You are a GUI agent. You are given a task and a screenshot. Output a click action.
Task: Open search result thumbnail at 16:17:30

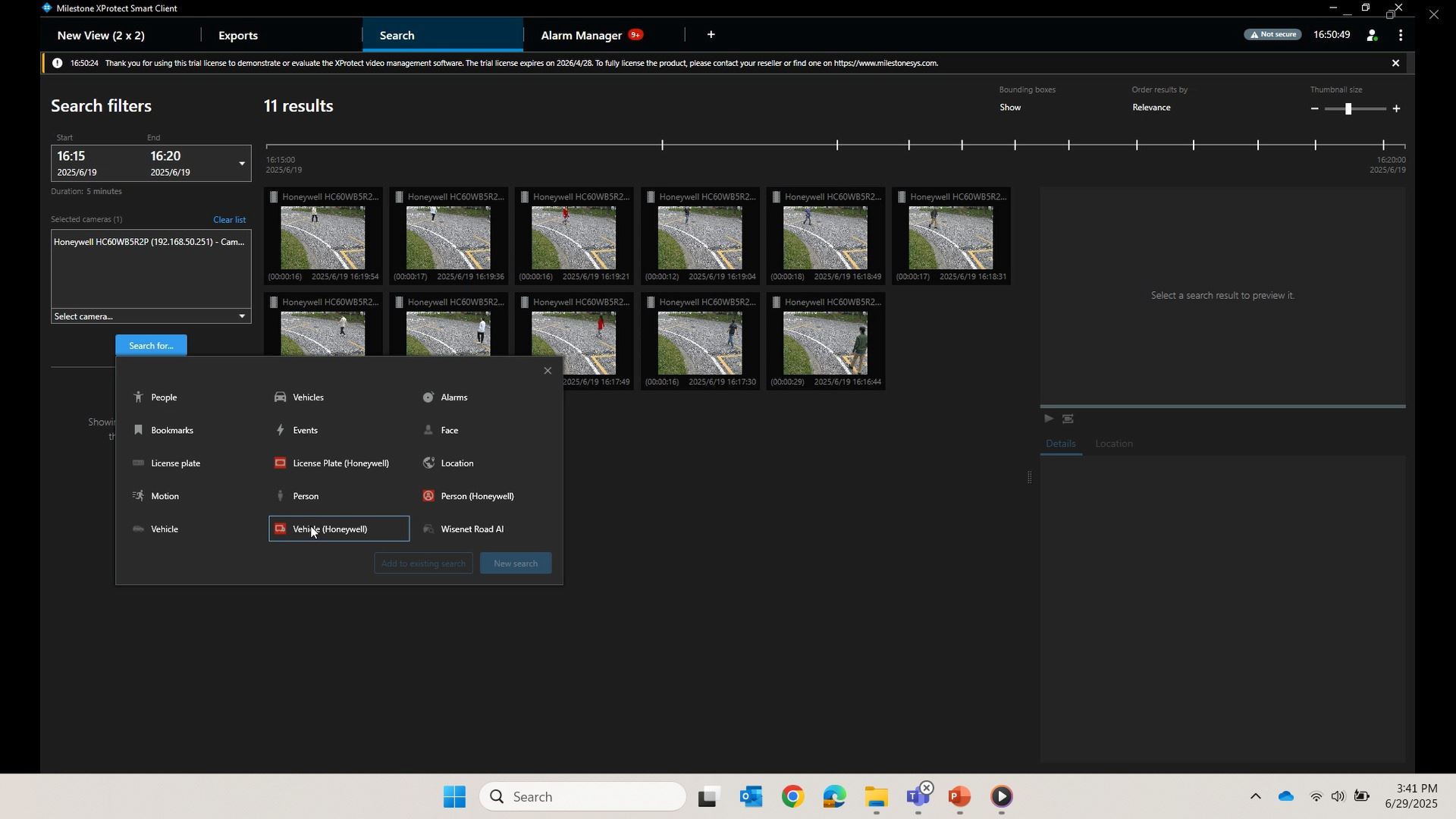(x=700, y=341)
